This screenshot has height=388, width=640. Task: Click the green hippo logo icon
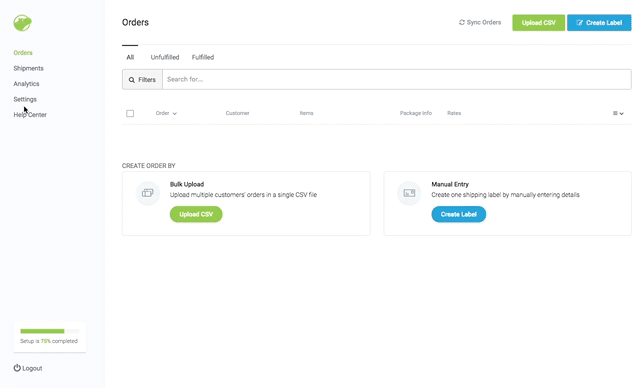(x=22, y=23)
